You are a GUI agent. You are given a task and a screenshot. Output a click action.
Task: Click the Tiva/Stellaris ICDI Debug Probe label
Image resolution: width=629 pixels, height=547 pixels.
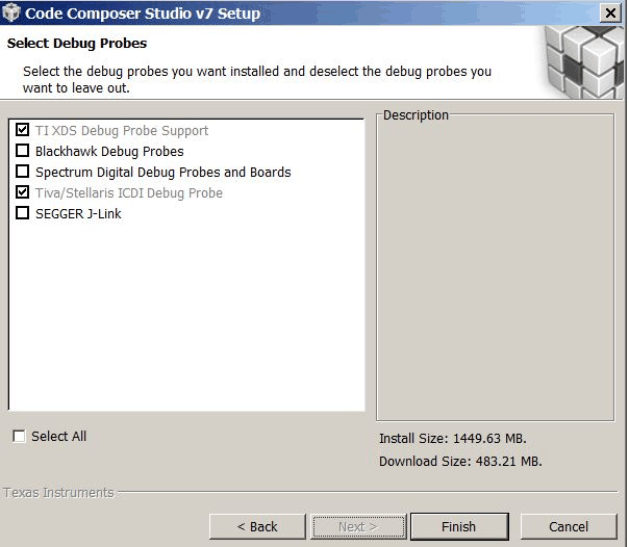click(129, 193)
